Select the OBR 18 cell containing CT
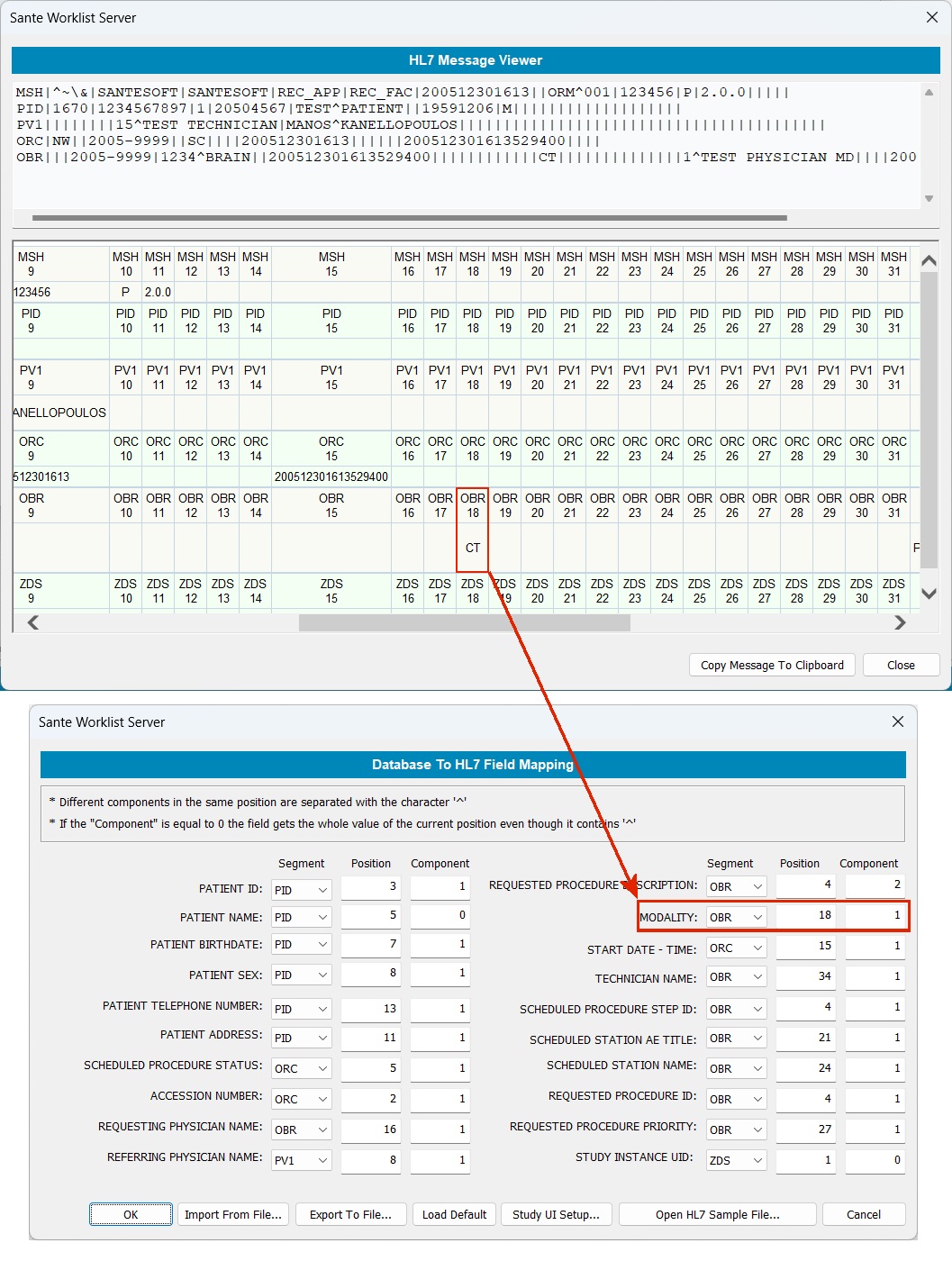This screenshot has height=1261, width=952. (x=473, y=548)
